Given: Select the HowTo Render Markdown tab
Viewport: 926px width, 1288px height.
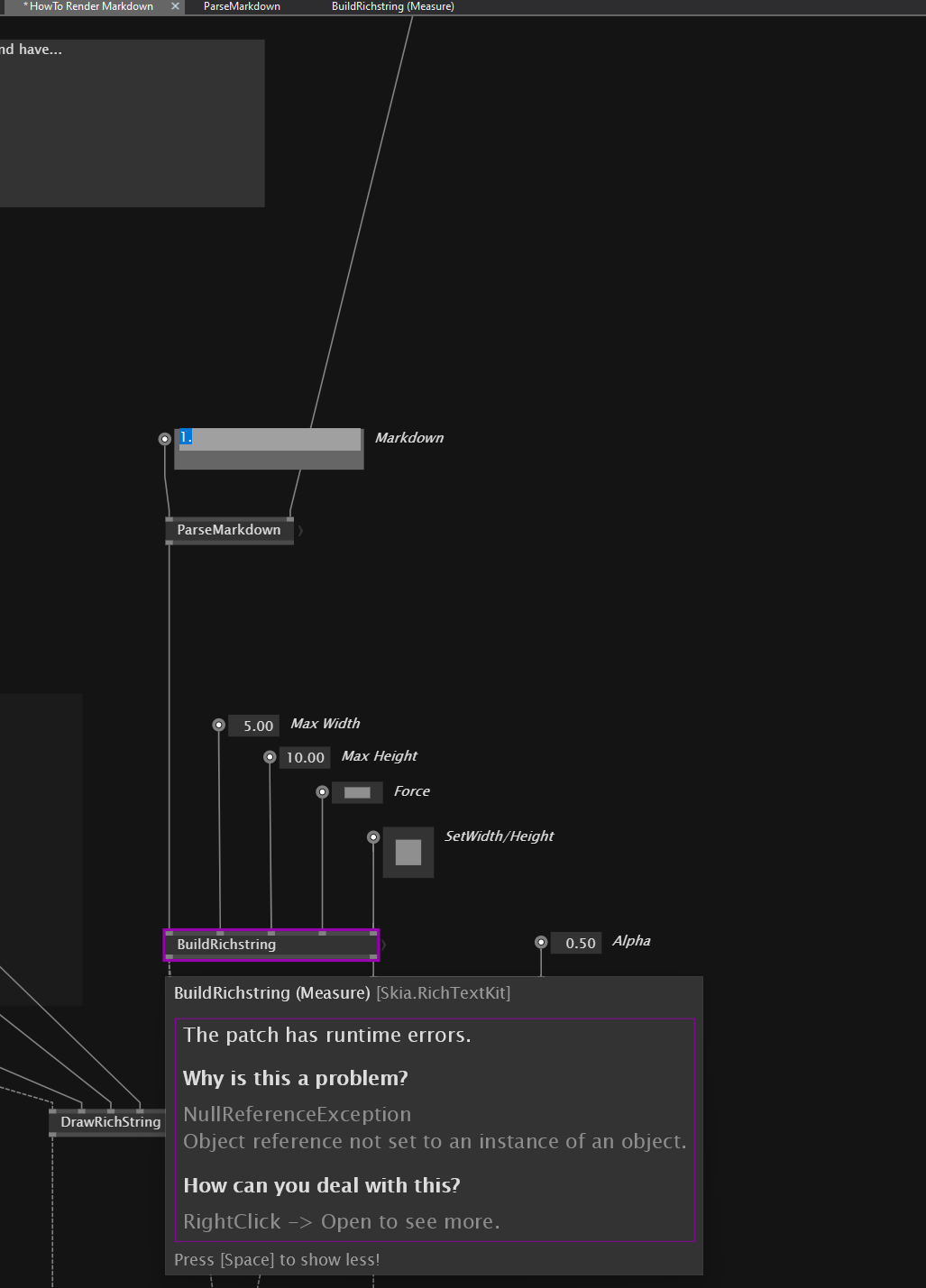Looking at the screenshot, I should [x=91, y=6].
